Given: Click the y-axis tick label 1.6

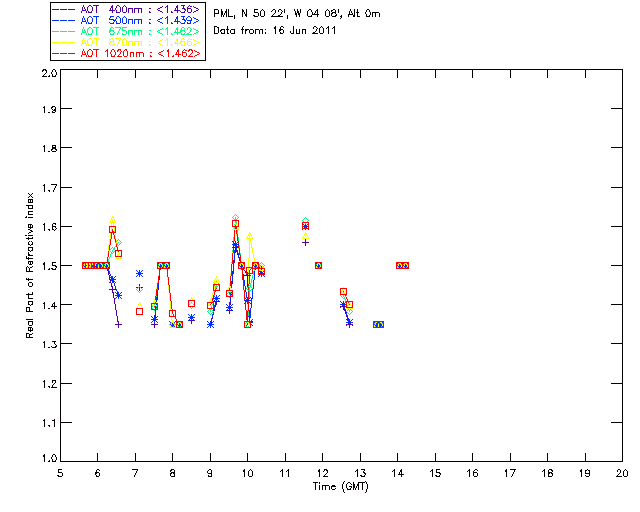Looking at the screenshot, I should click(x=49, y=227).
